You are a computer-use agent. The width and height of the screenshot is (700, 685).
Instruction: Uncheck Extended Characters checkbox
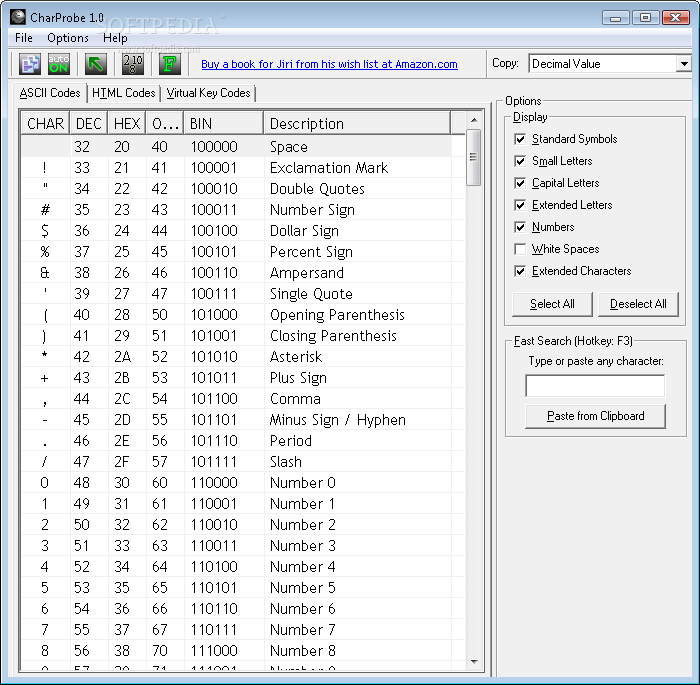[520, 271]
